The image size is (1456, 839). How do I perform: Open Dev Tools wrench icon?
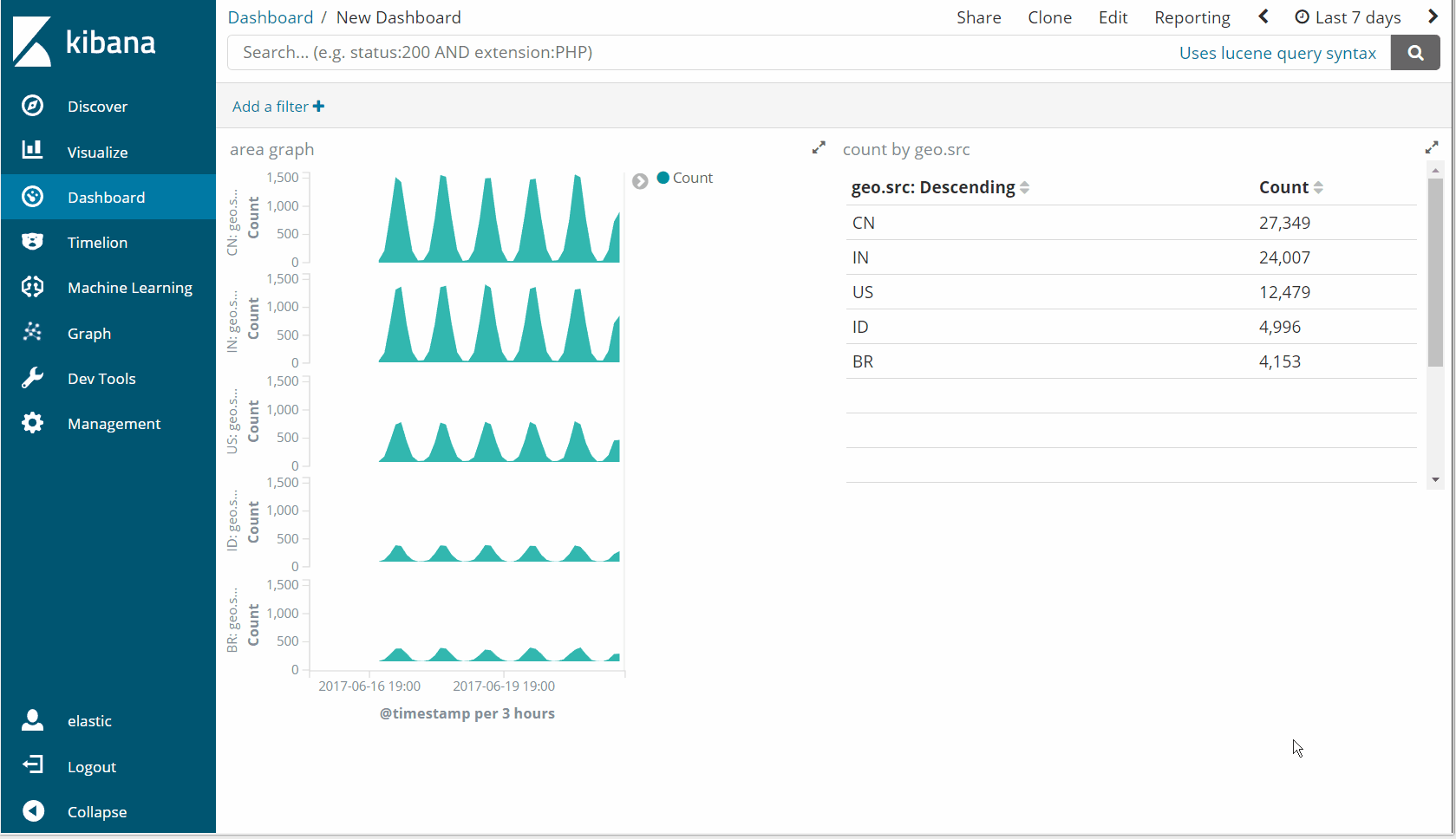pos(32,378)
